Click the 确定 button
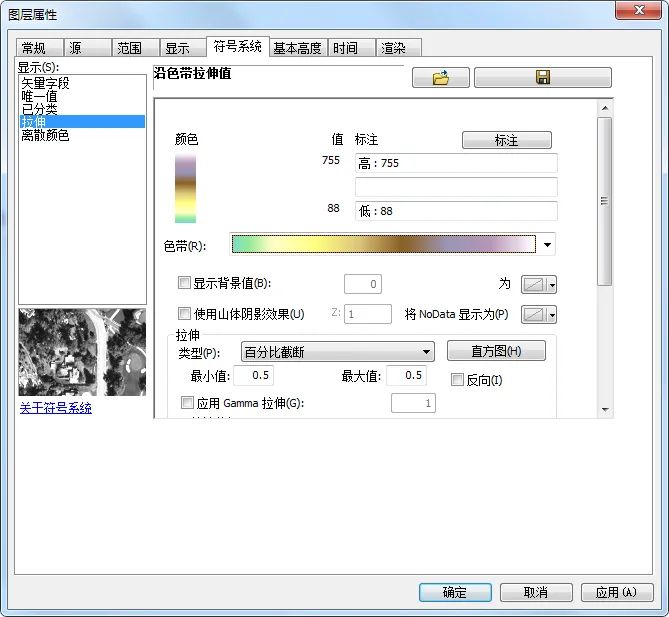This screenshot has width=669, height=617. pos(455,592)
